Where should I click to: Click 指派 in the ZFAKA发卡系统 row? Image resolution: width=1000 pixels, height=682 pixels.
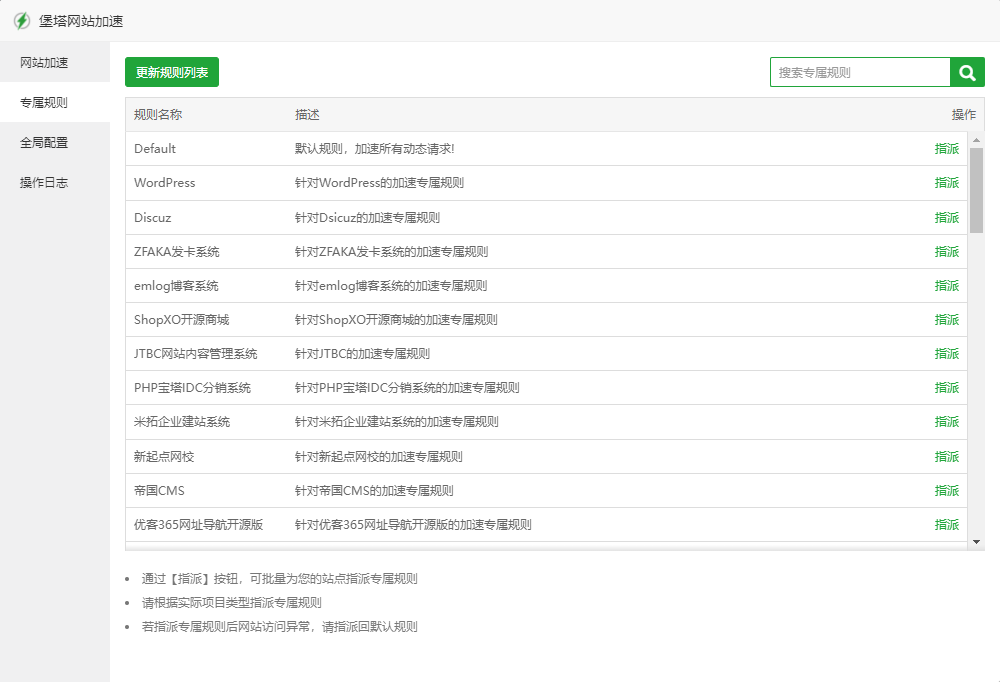click(946, 251)
